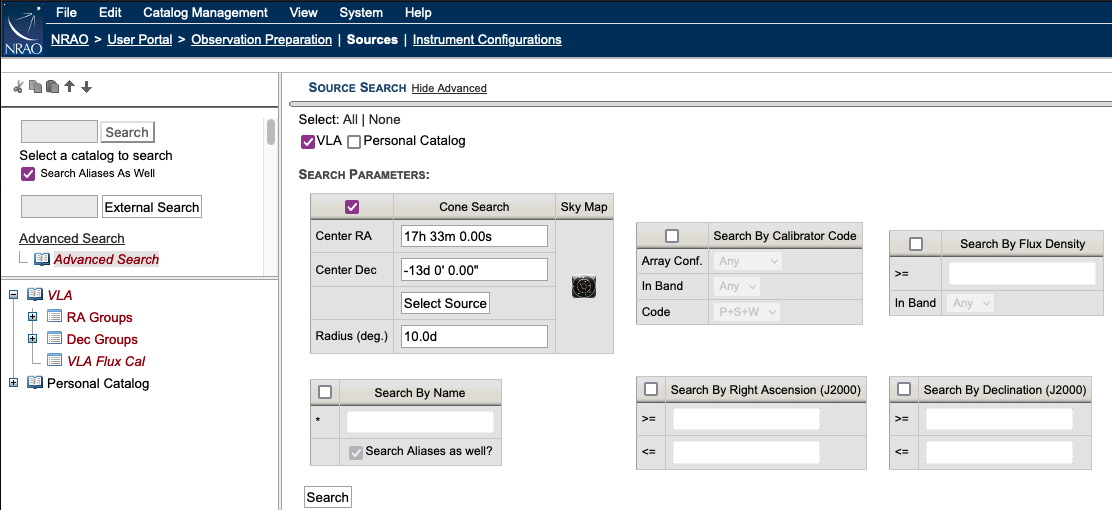Click the Radius (deg.) input field
The width and height of the screenshot is (1112, 510).
pos(474,336)
